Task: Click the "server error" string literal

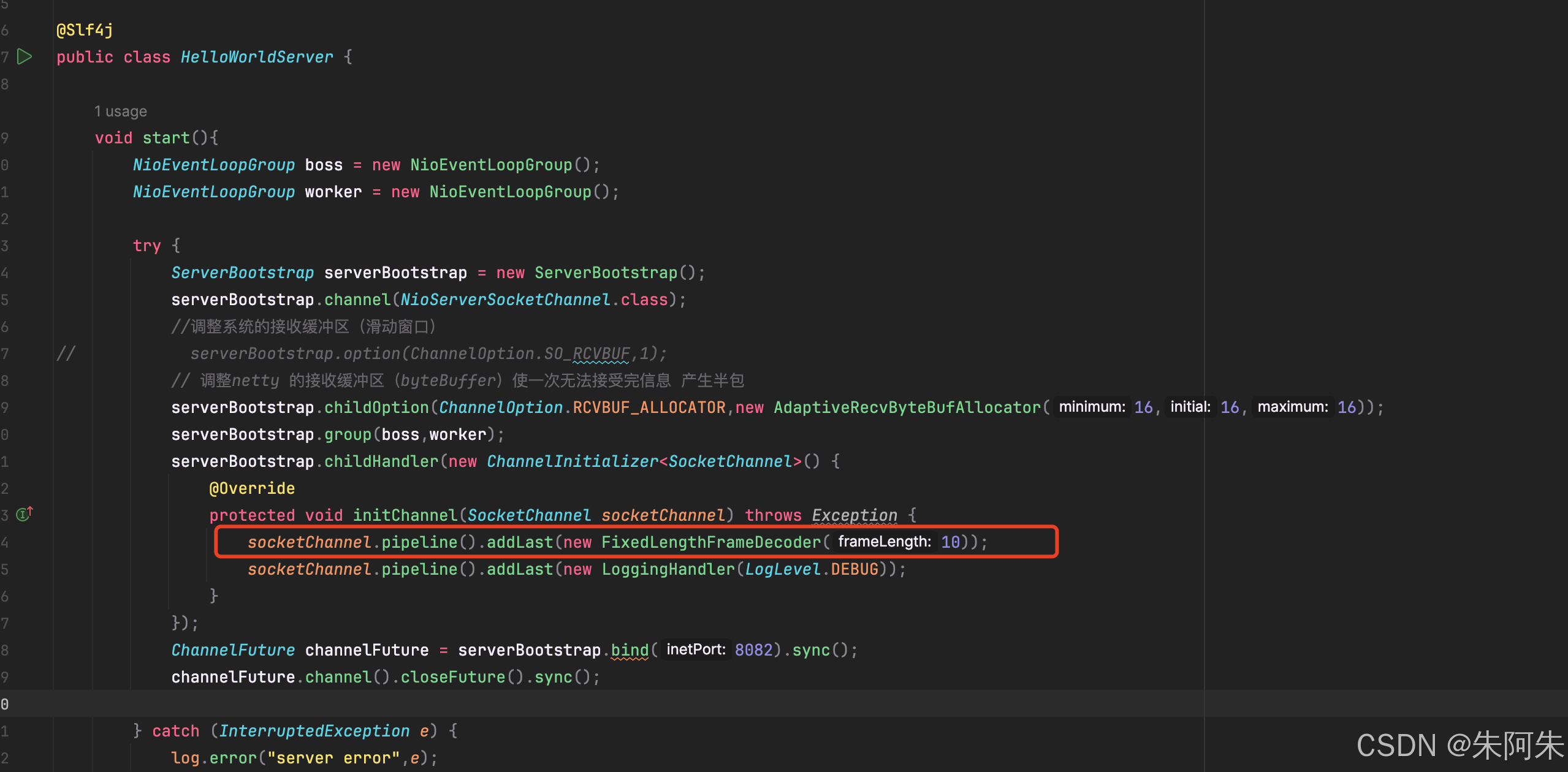Action: [x=333, y=758]
